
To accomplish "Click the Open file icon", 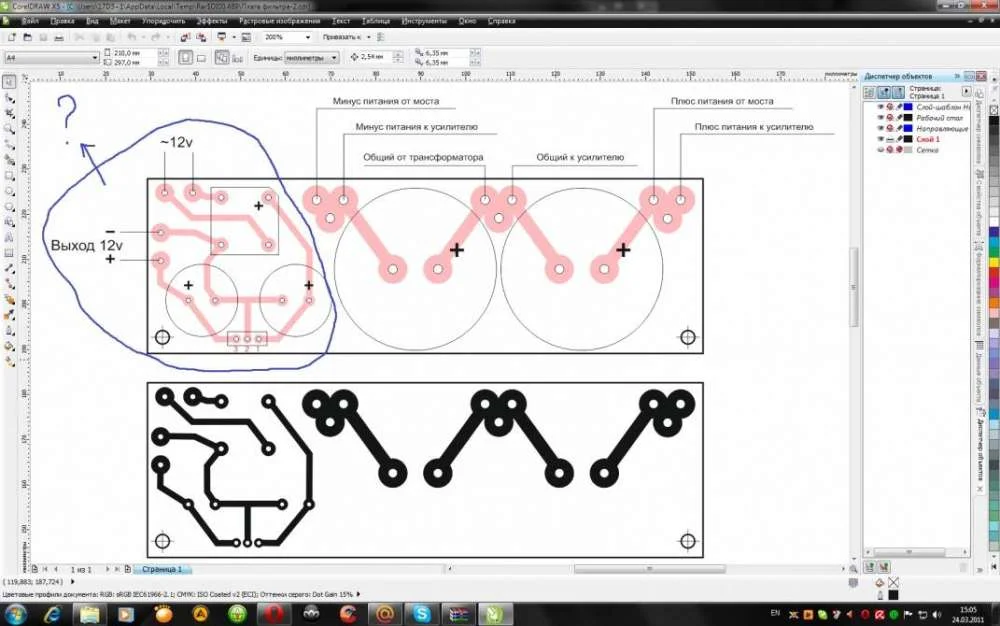I will [27, 38].
